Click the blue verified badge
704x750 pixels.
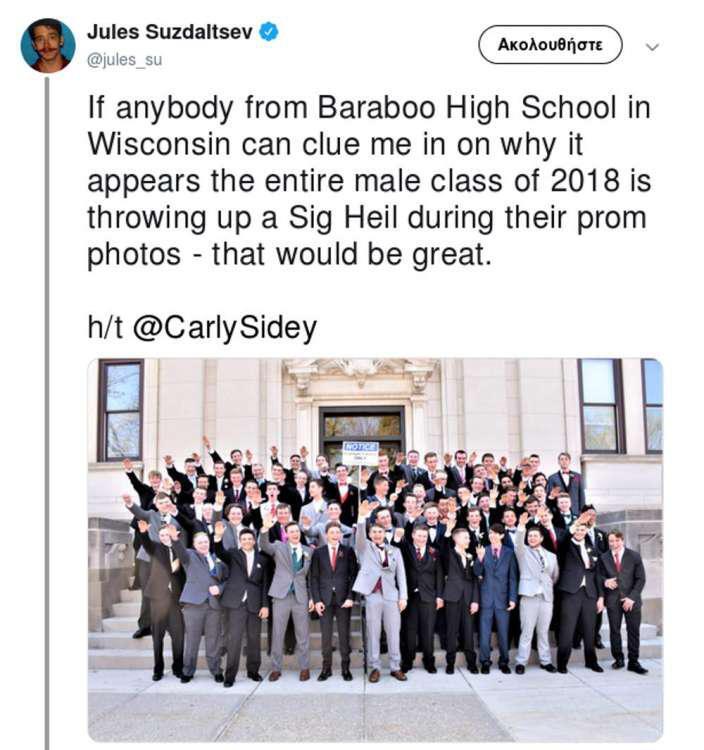tap(269, 32)
